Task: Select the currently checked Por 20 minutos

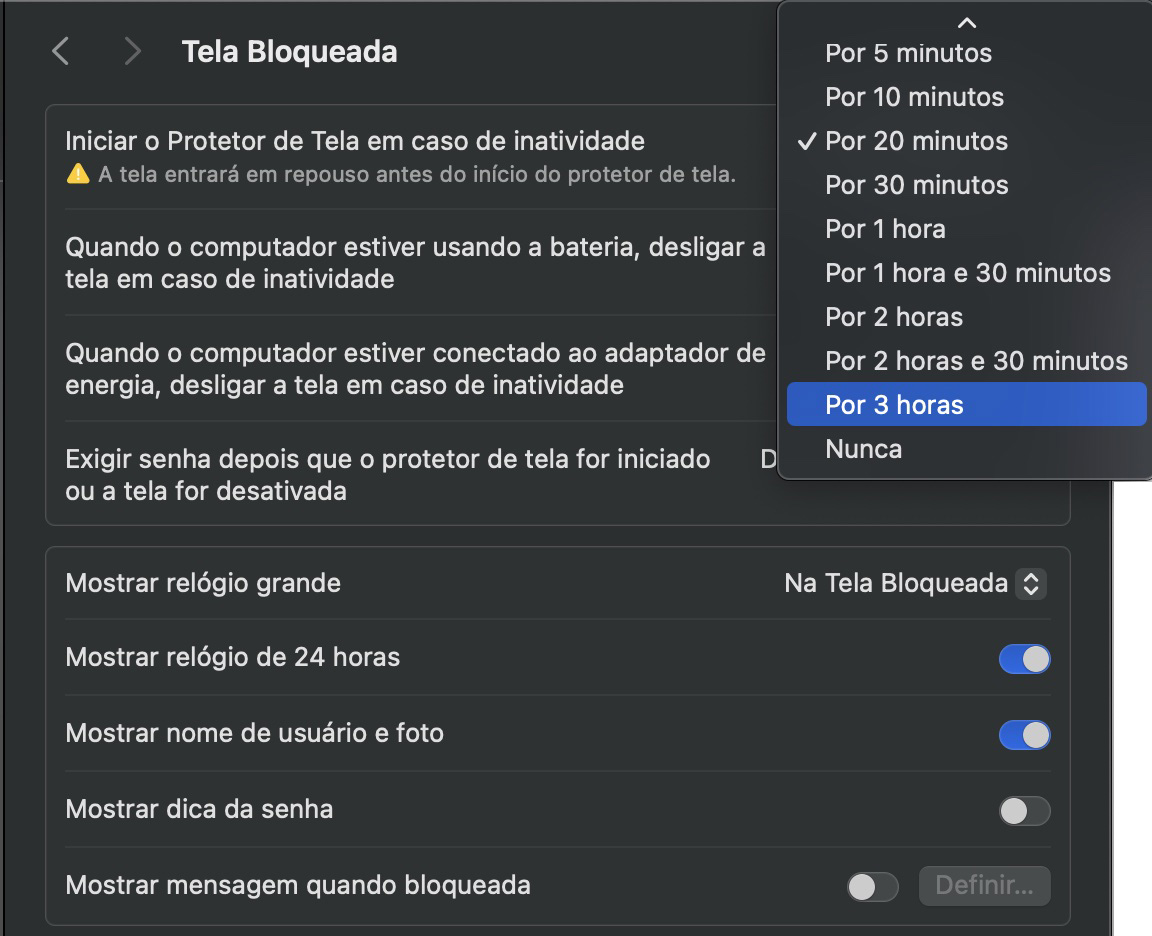Action: [916, 141]
